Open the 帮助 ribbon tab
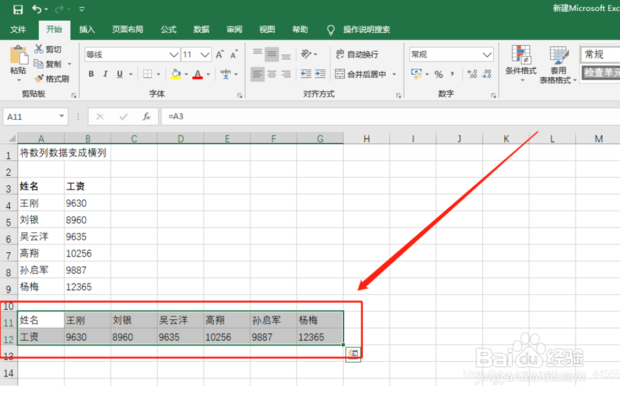Viewport: 620px width, 399px height. pyautogui.click(x=300, y=30)
